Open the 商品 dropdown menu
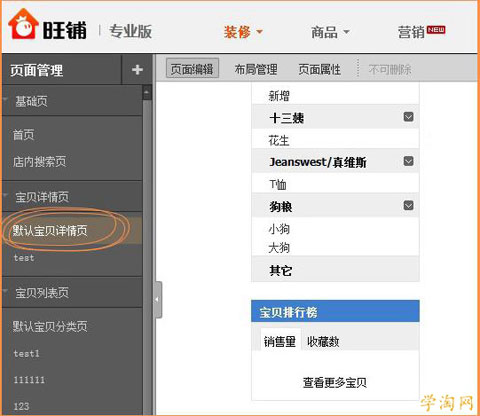The image size is (480, 416). [330, 32]
